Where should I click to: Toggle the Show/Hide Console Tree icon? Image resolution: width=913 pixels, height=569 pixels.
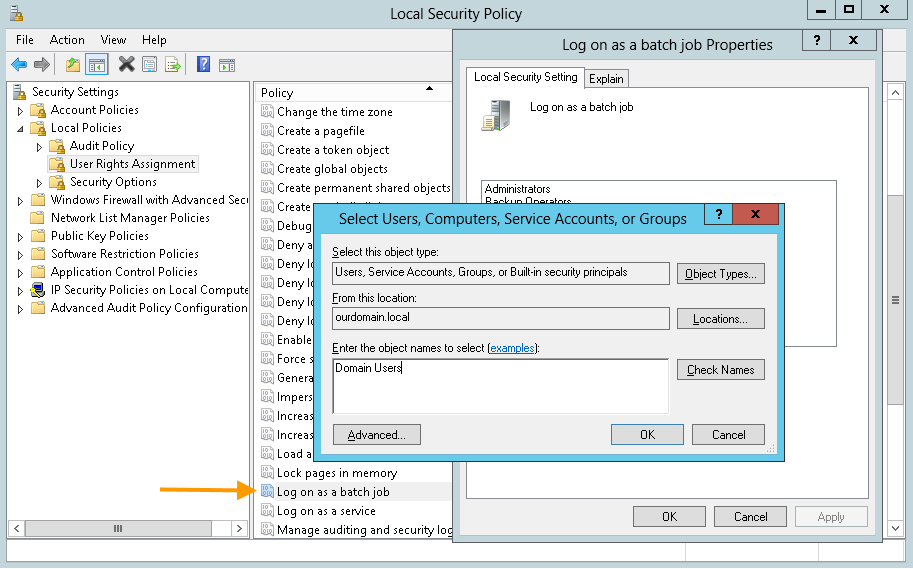(x=97, y=65)
